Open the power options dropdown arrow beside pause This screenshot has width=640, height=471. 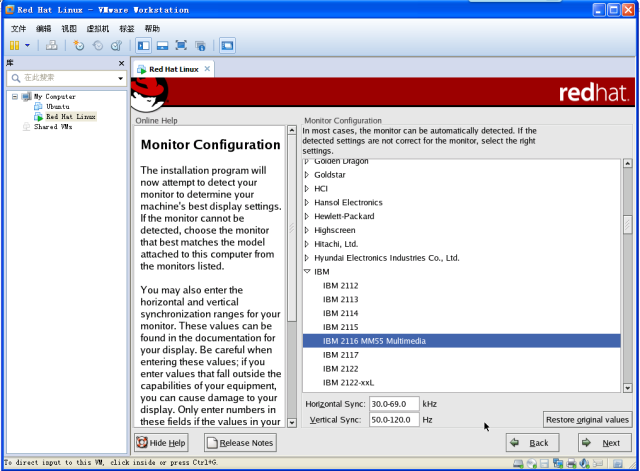(27, 45)
